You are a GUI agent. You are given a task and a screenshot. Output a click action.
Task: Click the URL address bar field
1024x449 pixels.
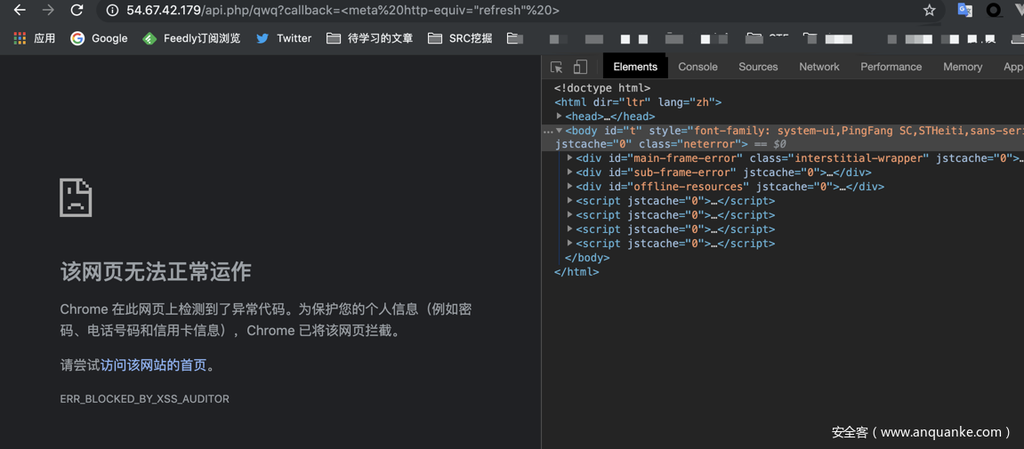click(500, 11)
